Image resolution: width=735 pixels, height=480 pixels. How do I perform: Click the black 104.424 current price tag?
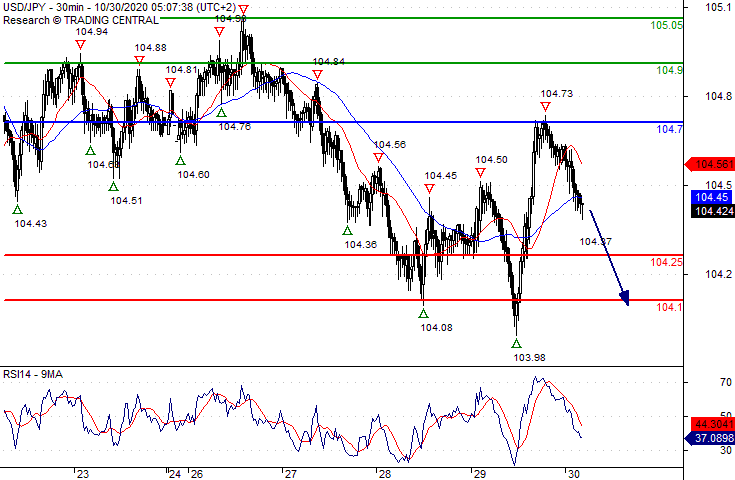[712, 211]
